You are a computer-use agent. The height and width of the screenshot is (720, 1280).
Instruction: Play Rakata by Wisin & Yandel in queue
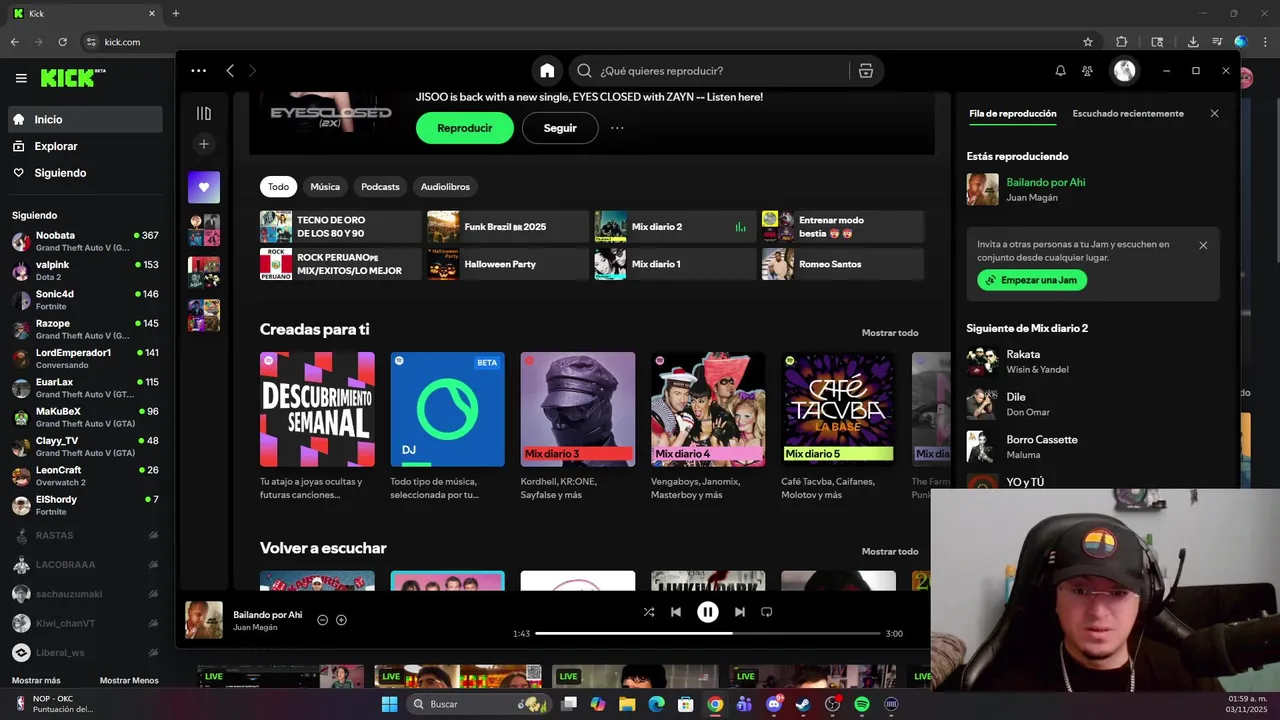(1093, 361)
